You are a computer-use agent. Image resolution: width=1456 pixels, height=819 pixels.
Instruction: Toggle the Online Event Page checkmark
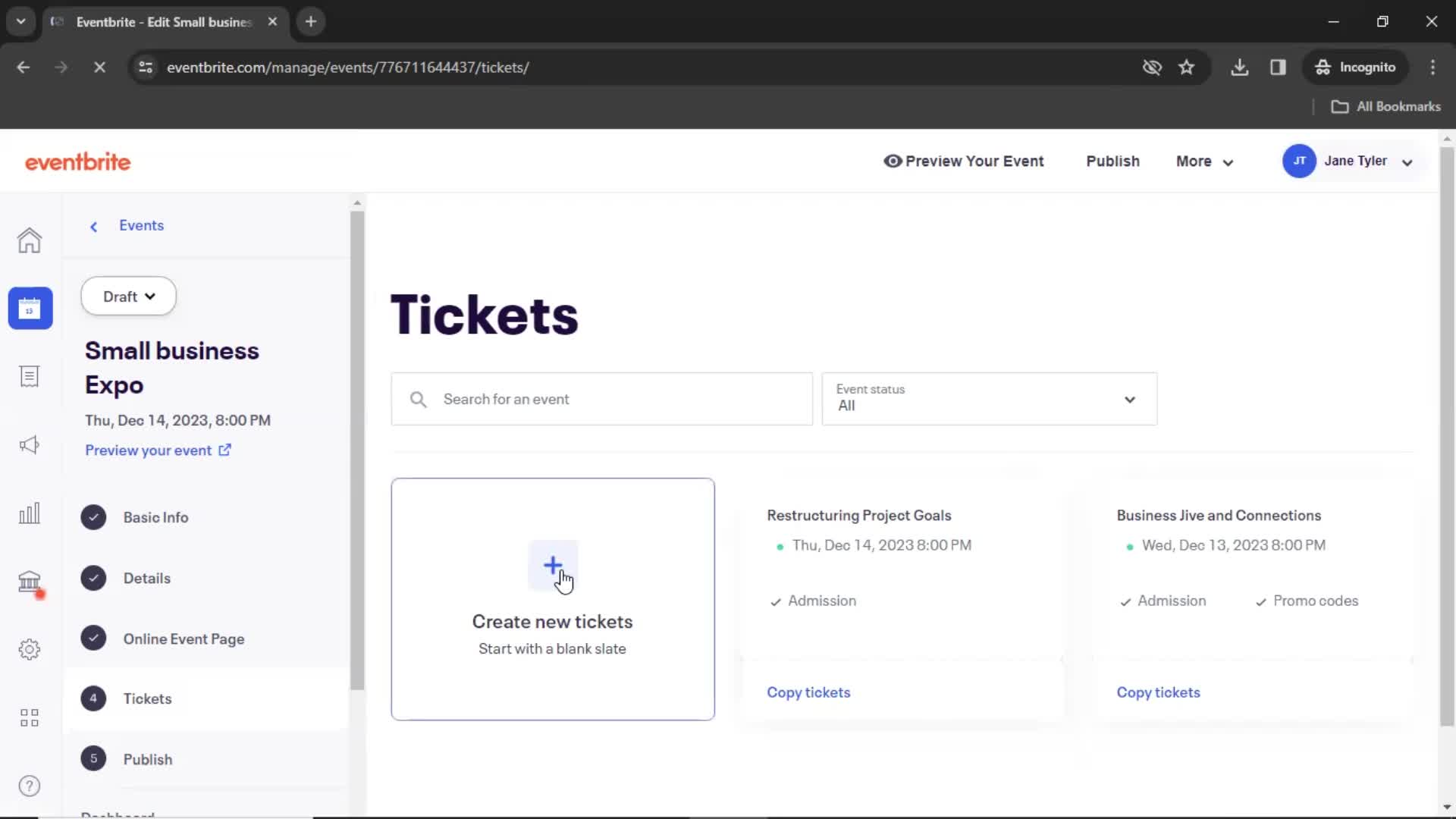tap(93, 638)
